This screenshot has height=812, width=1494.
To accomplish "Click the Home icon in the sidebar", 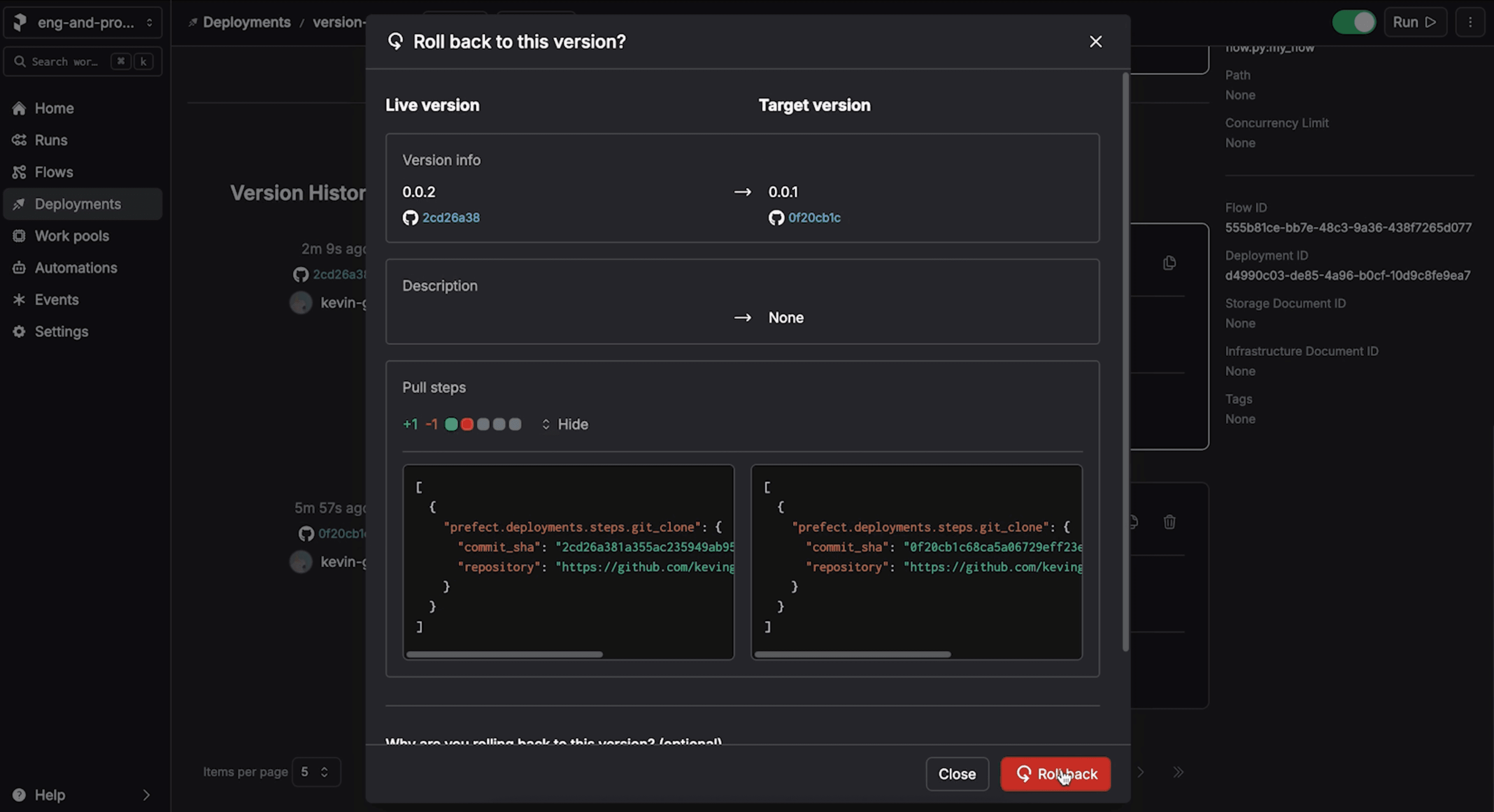I will pyautogui.click(x=19, y=109).
